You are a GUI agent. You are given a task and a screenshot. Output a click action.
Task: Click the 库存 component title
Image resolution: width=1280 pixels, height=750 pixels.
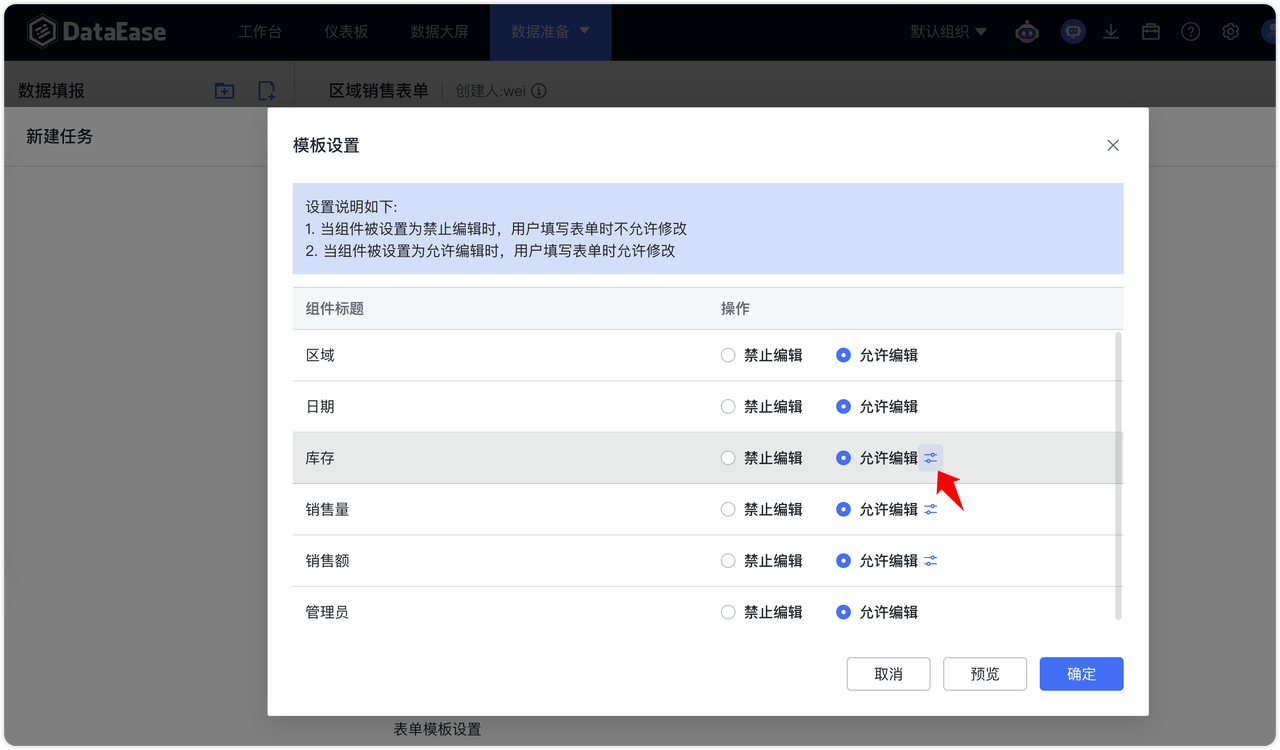(320, 458)
